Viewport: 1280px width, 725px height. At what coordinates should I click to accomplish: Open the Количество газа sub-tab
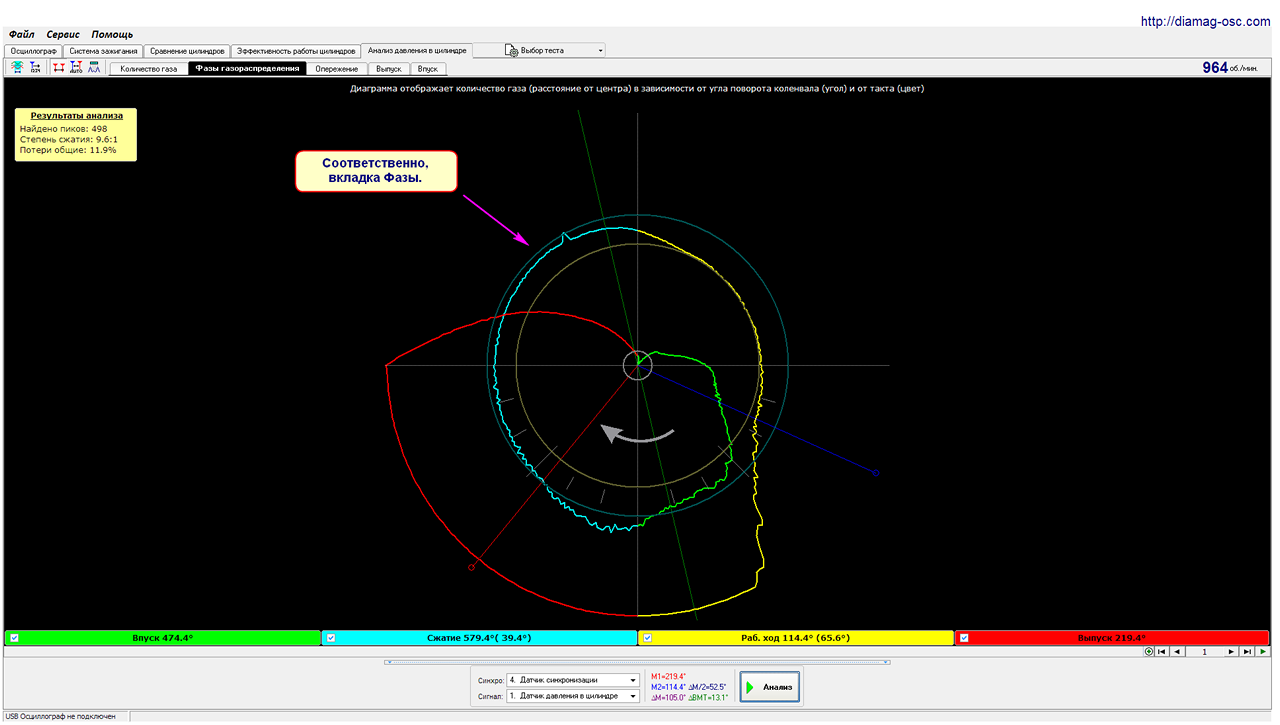pos(148,69)
